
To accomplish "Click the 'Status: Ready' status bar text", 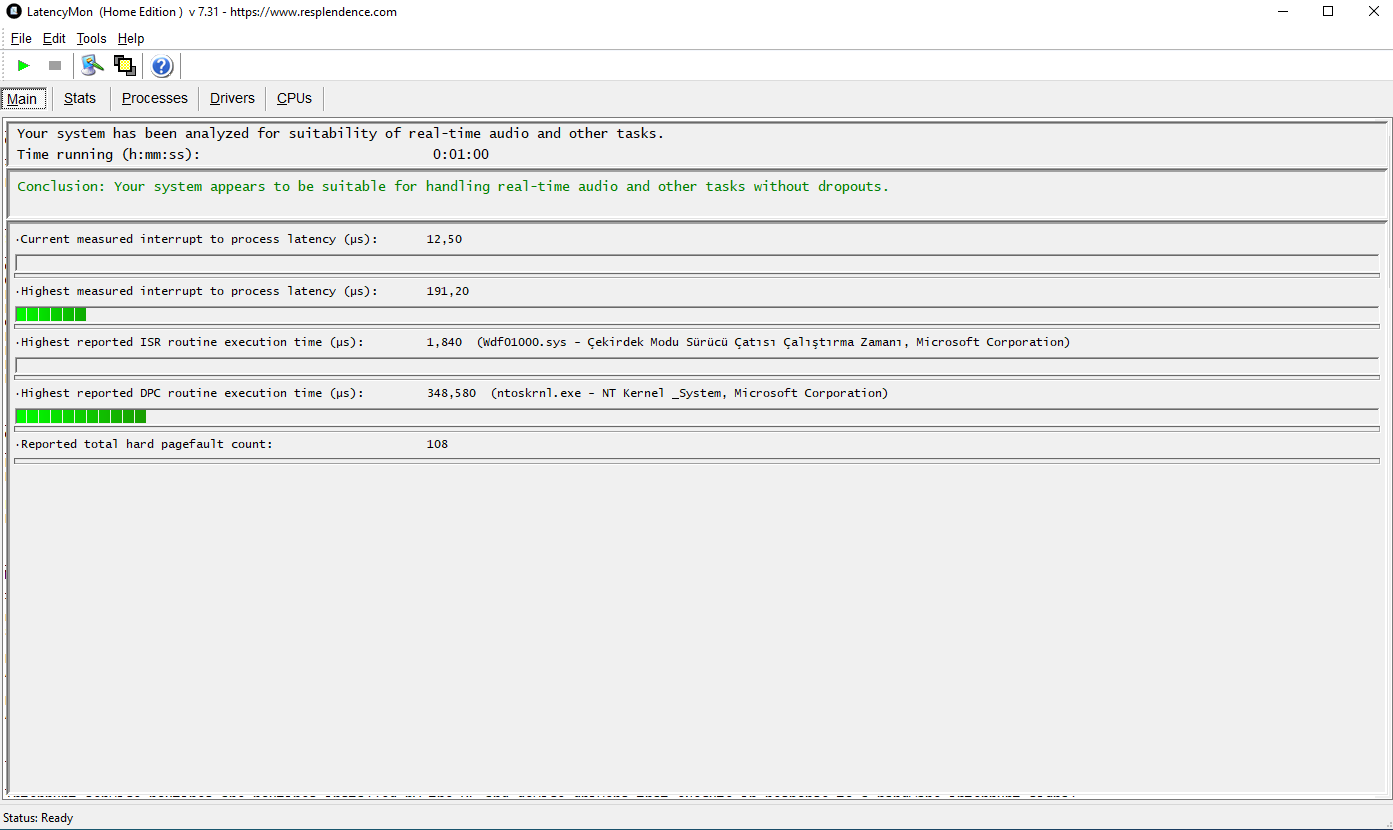I will click(x=38, y=818).
